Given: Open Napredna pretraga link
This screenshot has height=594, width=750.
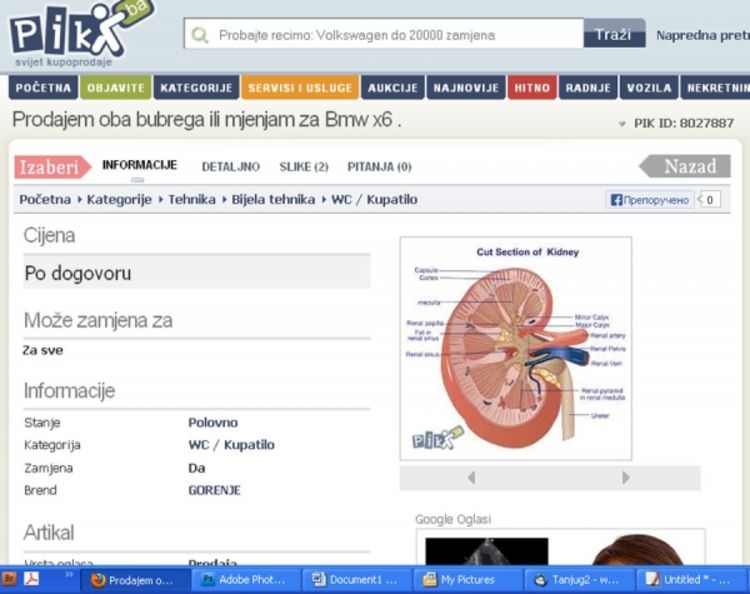Looking at the screenshot, I should coord(702,35).
